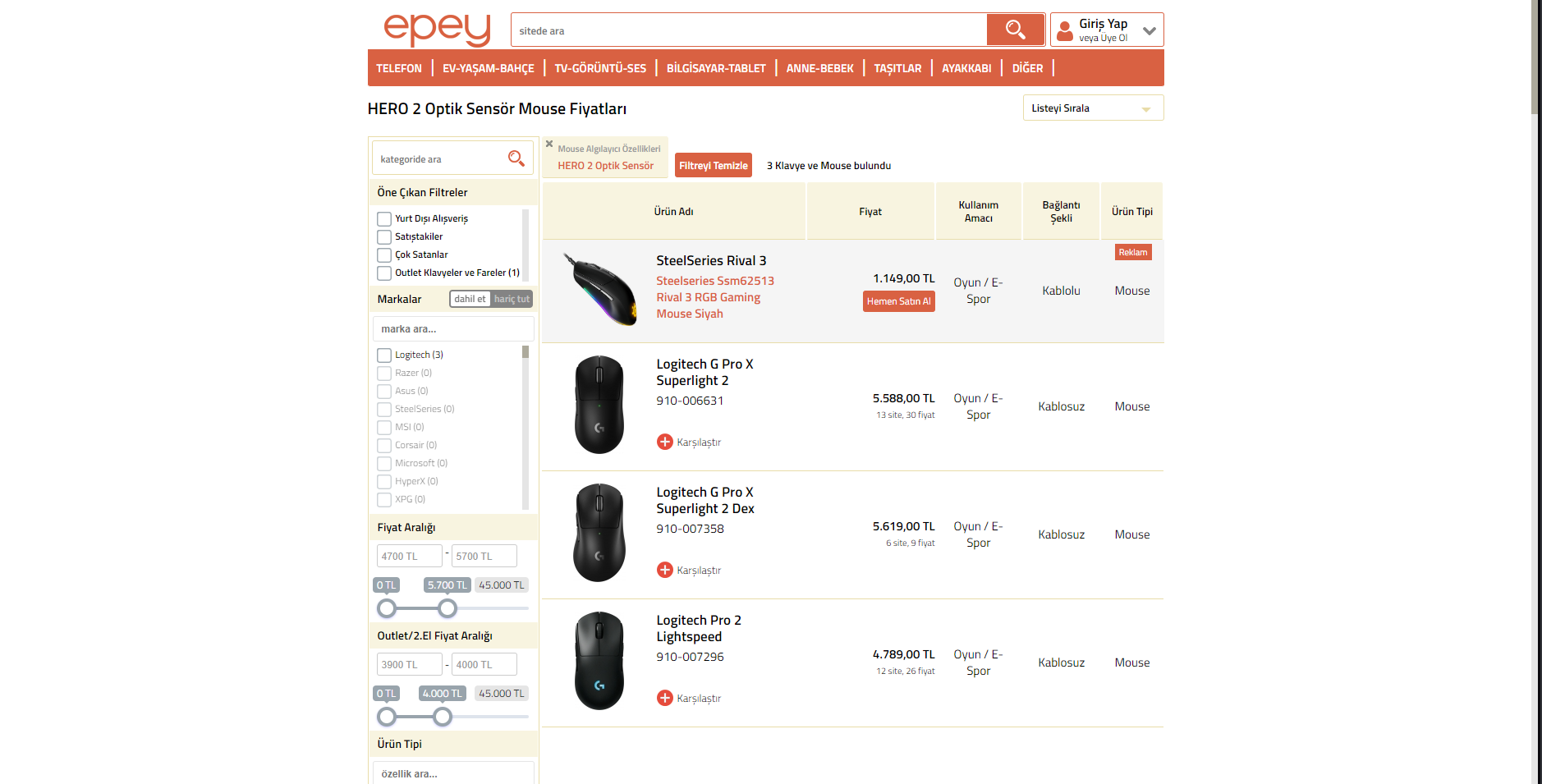
Task: Click the Filtreyi Temizle button
Action: [714, 165]
